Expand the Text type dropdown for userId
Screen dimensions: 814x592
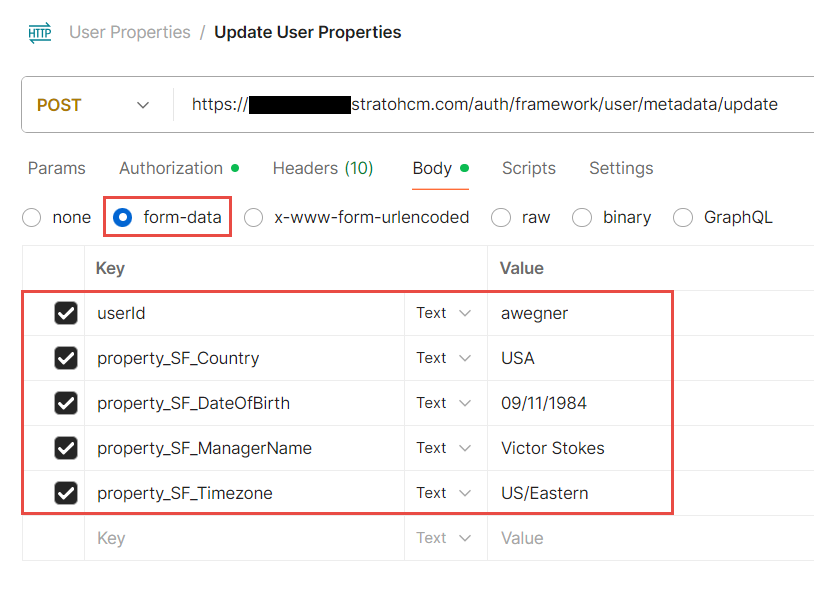[443, 313]
